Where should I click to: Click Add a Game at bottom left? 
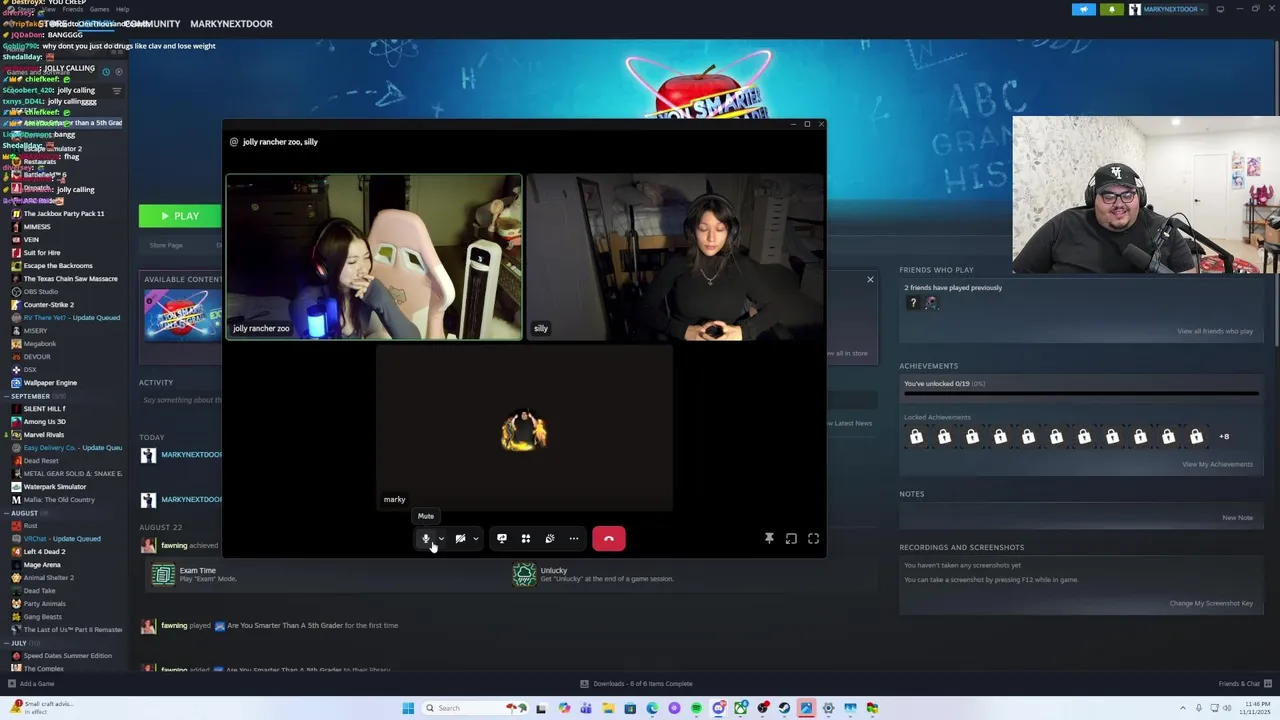coord(31,683)
